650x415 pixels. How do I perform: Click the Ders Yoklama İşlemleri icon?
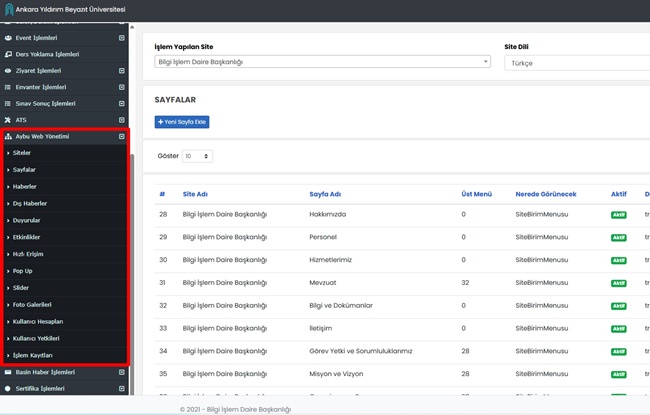tap(9, 54)
